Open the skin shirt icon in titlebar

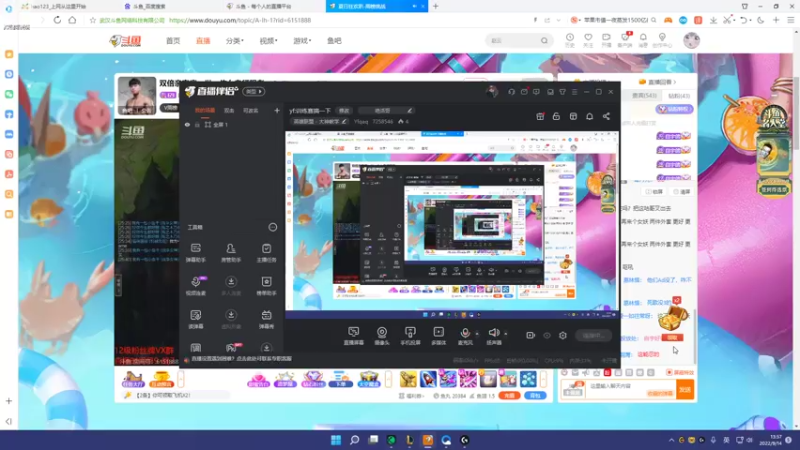pyautogui.click(x=562, y=92)
